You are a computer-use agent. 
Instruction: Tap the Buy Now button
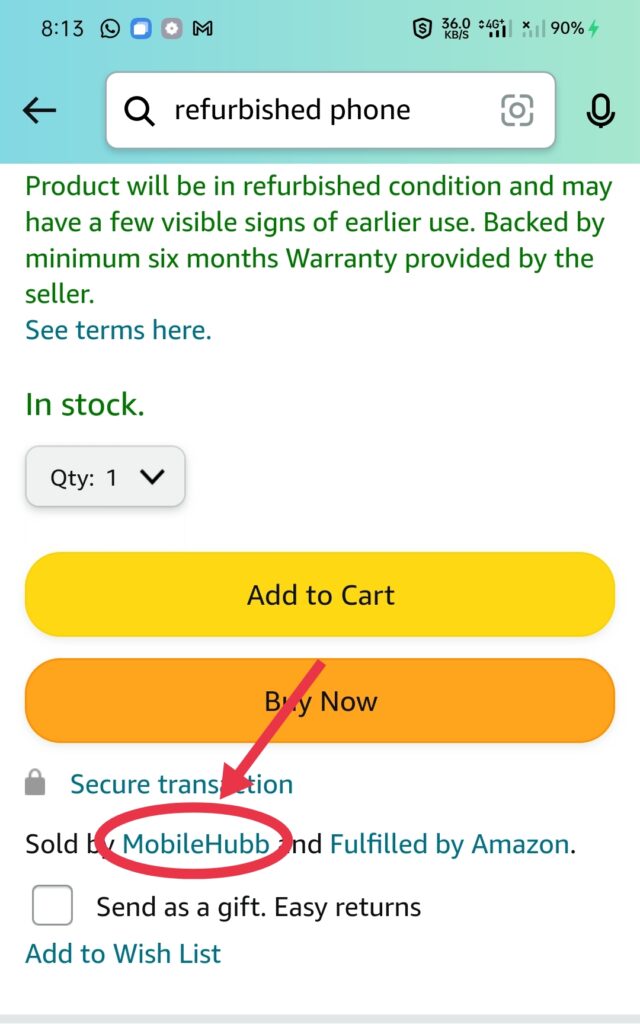[320, 701]
